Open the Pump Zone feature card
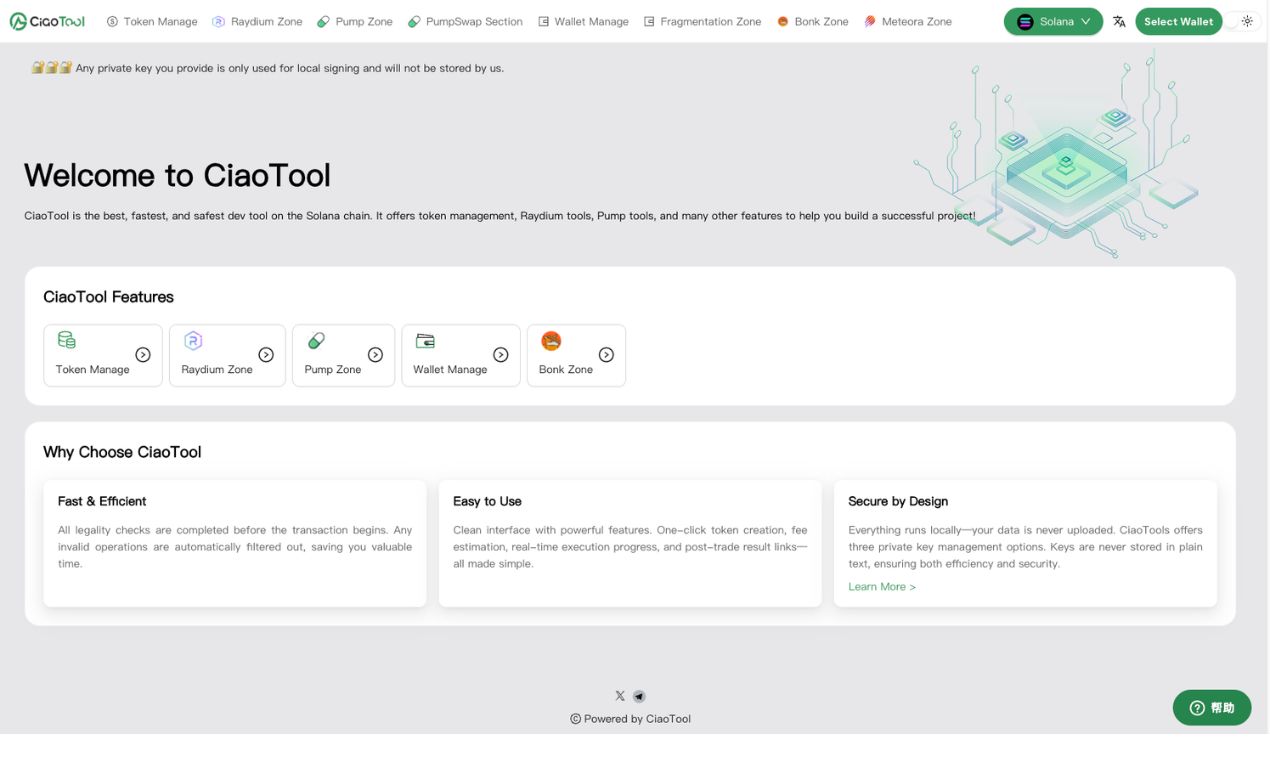 (x=343, y=355)
